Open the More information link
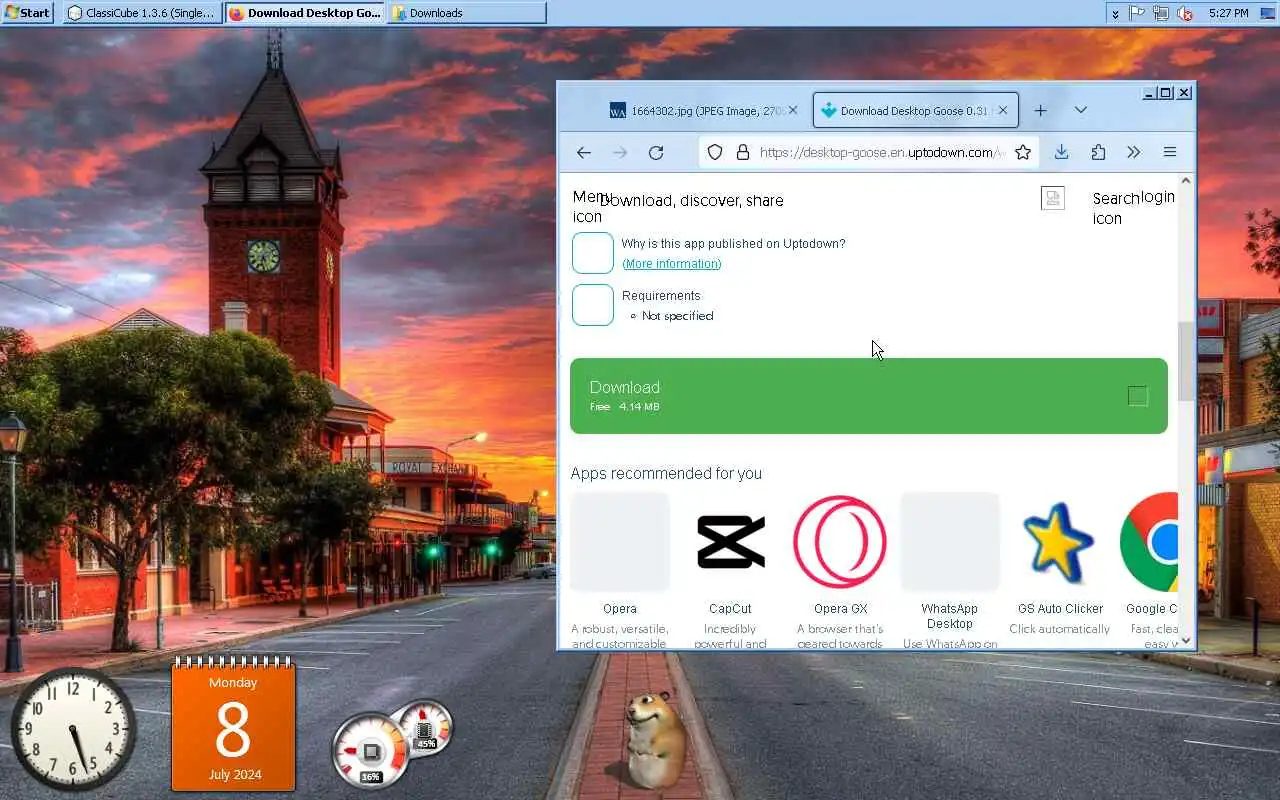The height and width of the screenshot is (800, 1280). [672, 264]
